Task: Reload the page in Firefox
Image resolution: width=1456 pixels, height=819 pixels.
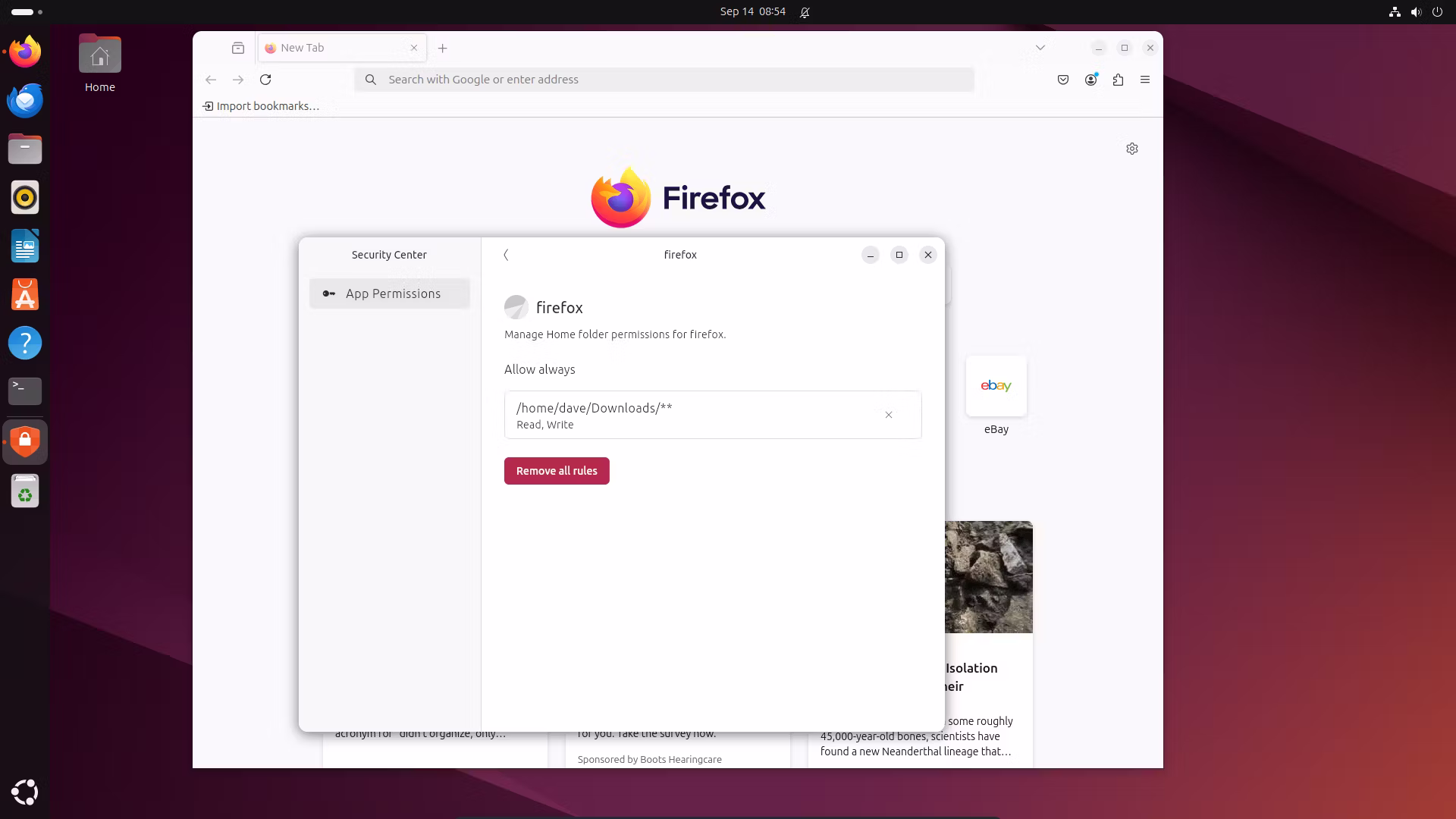Action: [x=265, y=80]
